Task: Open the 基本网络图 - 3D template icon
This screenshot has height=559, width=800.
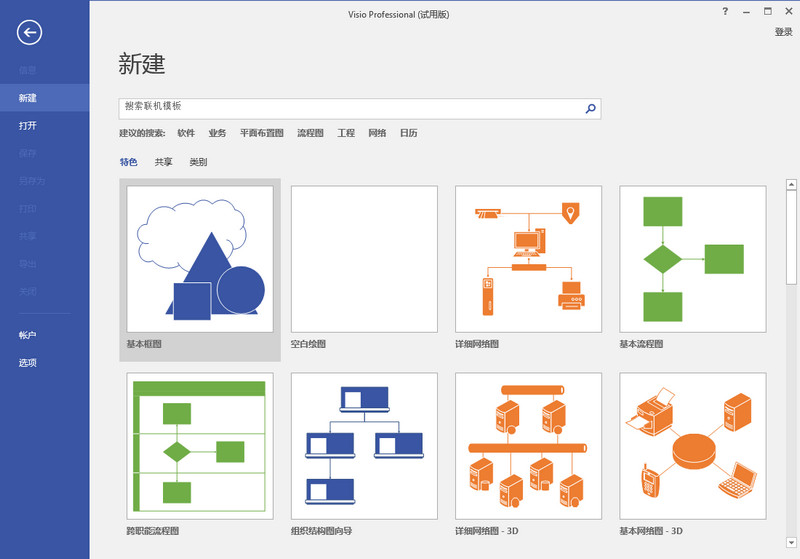Action: pos(692,446)
